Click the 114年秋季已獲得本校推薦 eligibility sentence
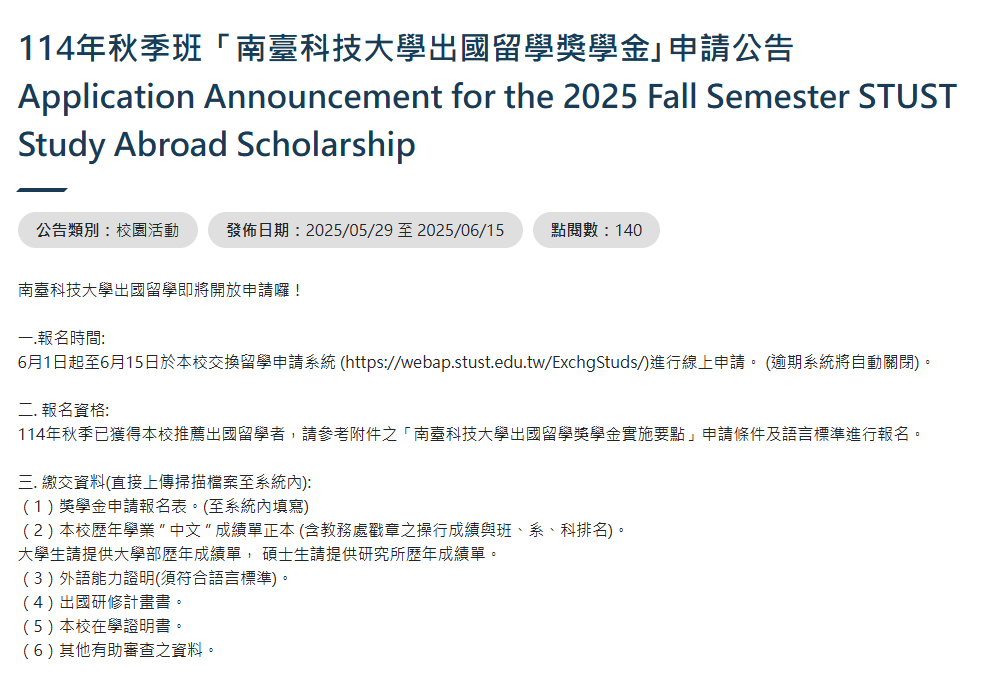The image size is (985, 687). (x=470, y=435)
